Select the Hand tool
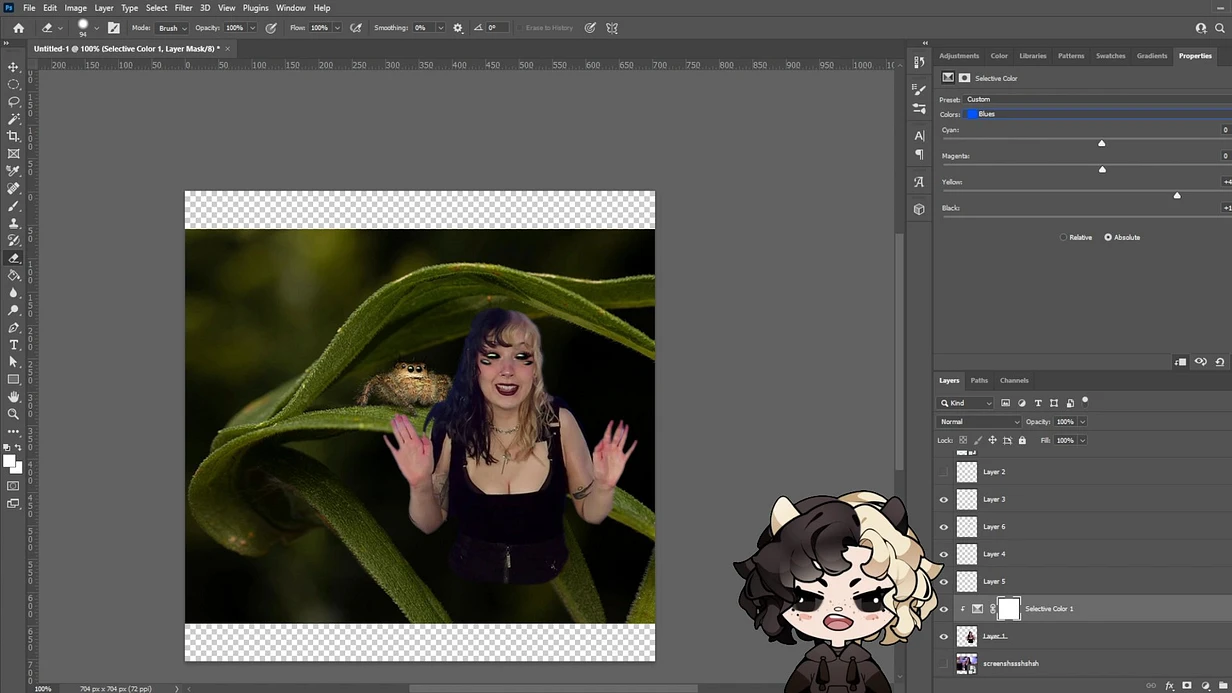Image resolution: width=1232 pixels, height=693 pixels. tap(13, 397)
